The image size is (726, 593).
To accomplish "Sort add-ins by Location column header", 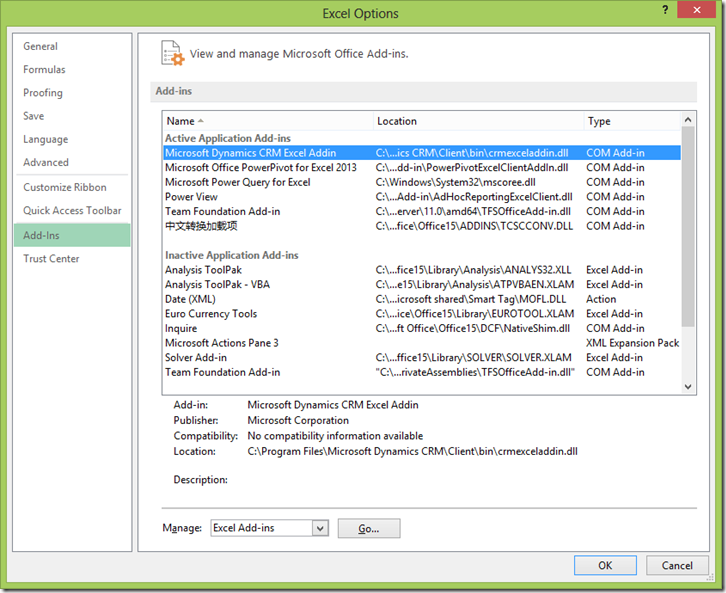I will click(478, 121).
